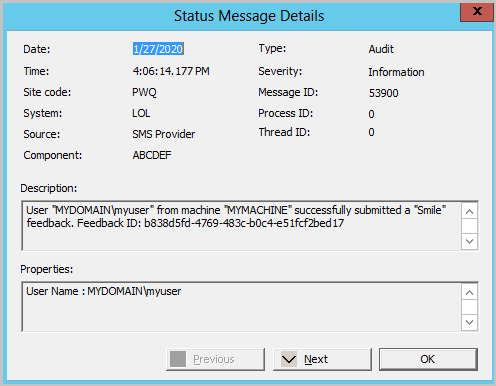Click the down-chevron icon on Next
The height and width of the screenshot is (386, 496).
point(289,359)
